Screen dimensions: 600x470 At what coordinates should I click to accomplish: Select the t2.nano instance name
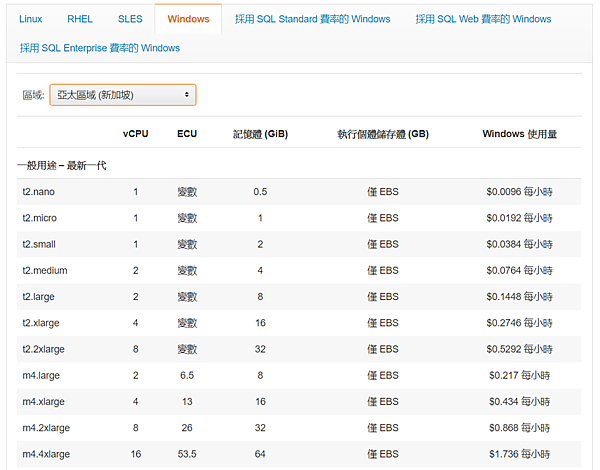pos(39,192)
